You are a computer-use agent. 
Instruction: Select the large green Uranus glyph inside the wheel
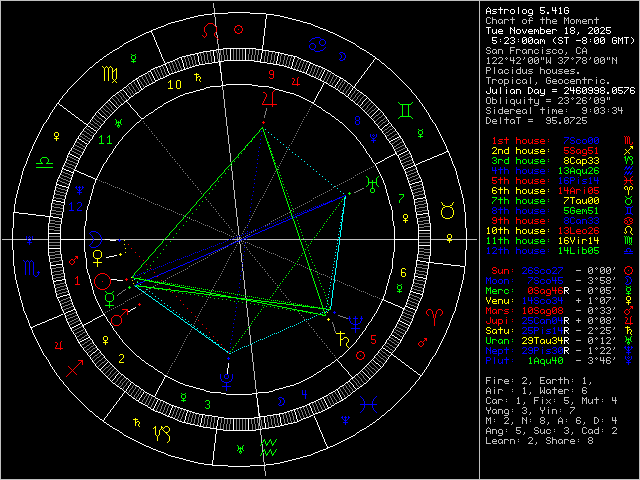point(372,184)
